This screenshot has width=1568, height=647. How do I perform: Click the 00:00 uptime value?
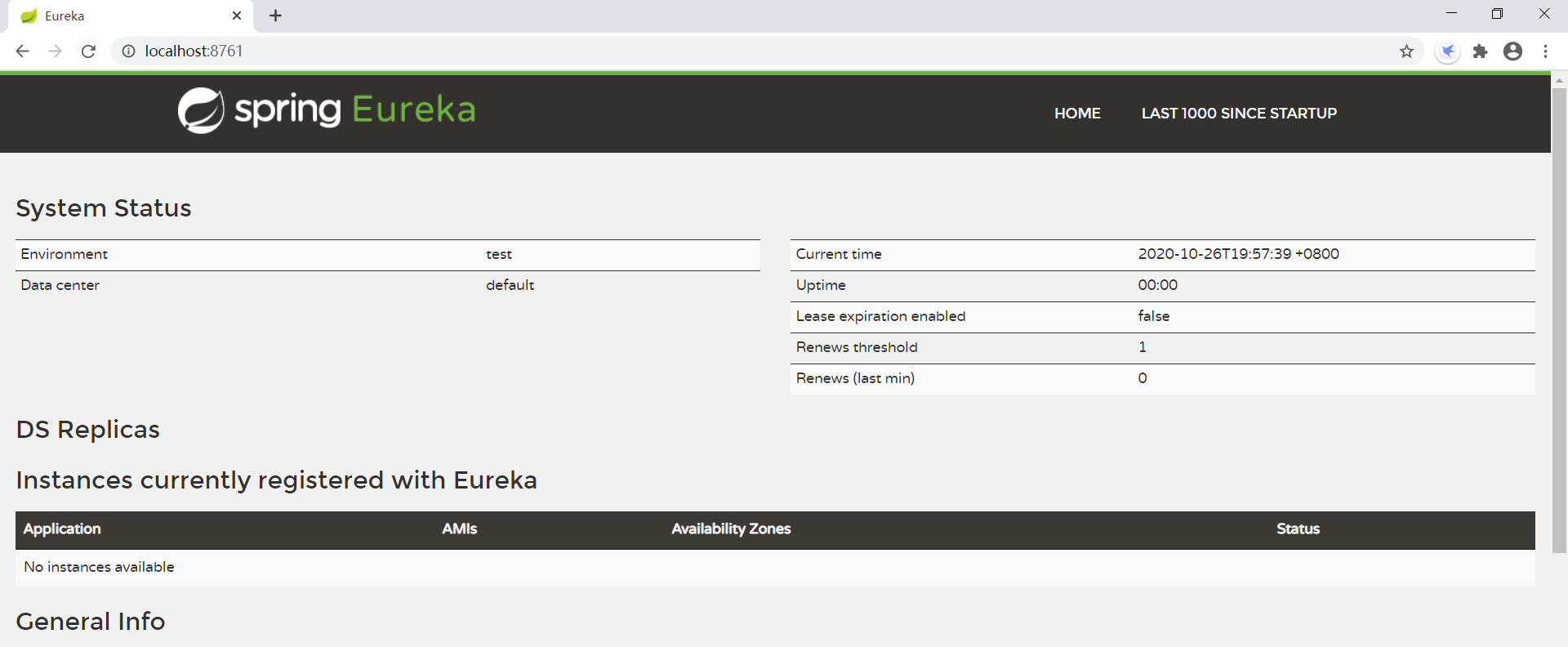[x=1158, y=285]
